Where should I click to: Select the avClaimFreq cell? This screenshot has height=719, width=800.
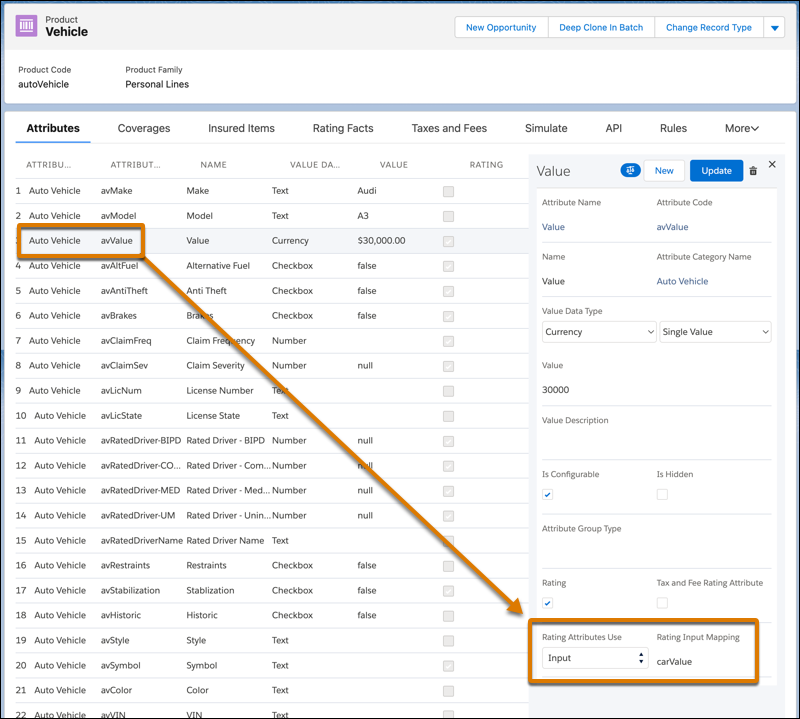click(x=126, y=341)
